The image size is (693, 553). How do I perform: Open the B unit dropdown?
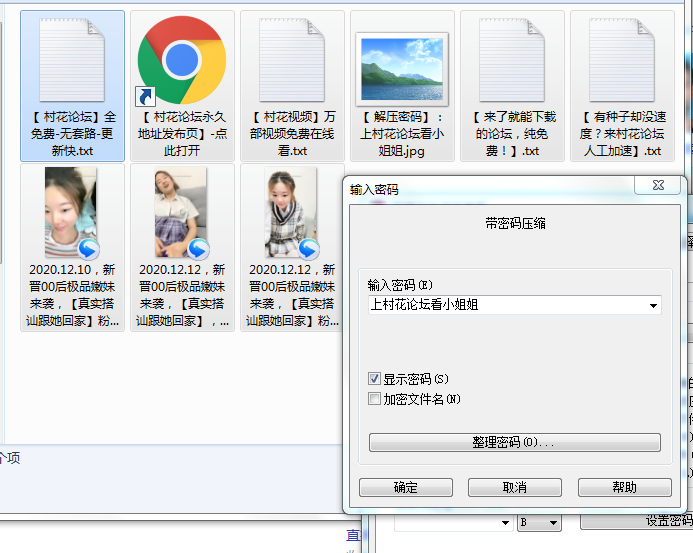point(540,522)
